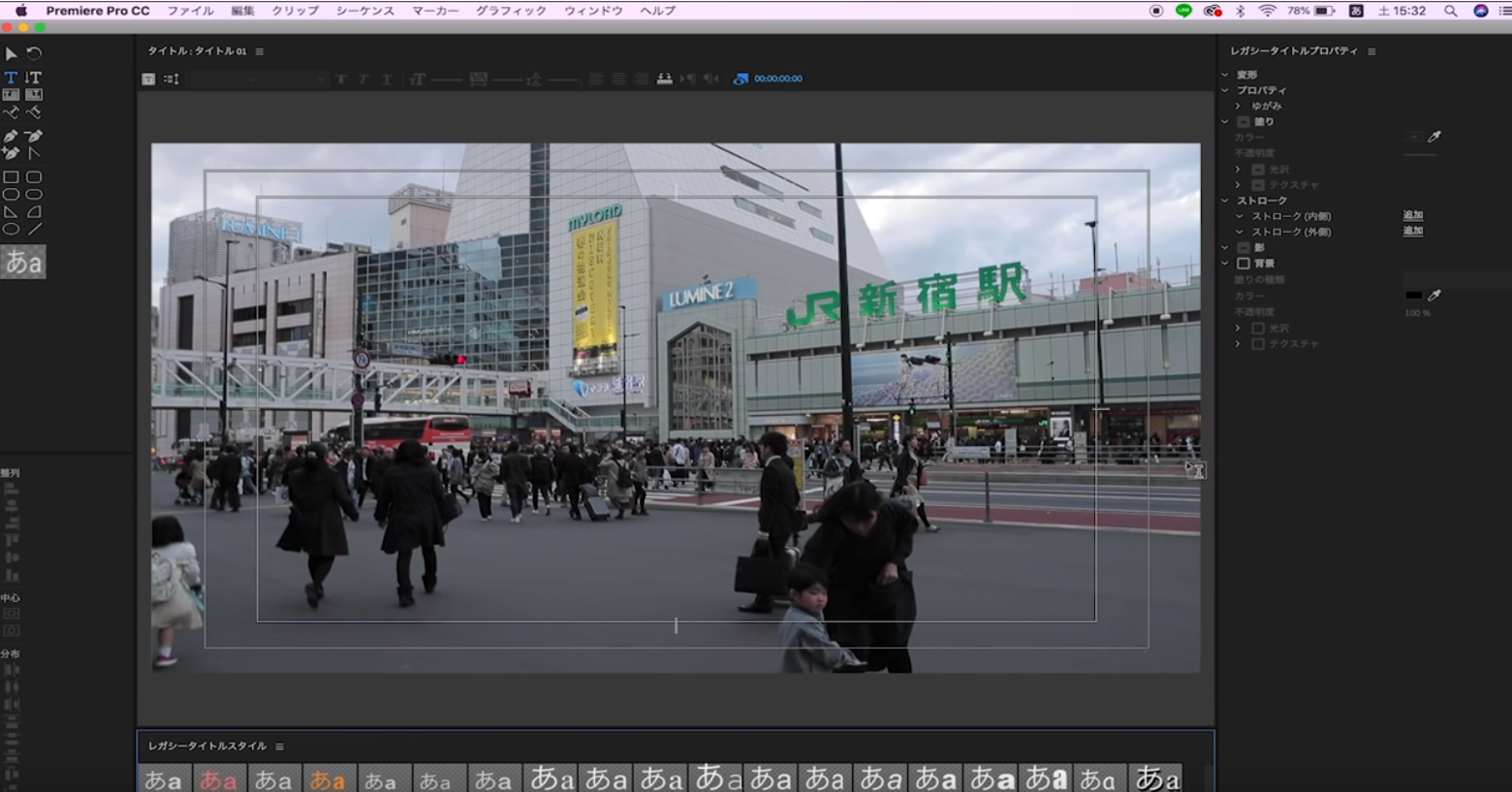
Task: Select the red あa title style
Action: pos(218,778)
